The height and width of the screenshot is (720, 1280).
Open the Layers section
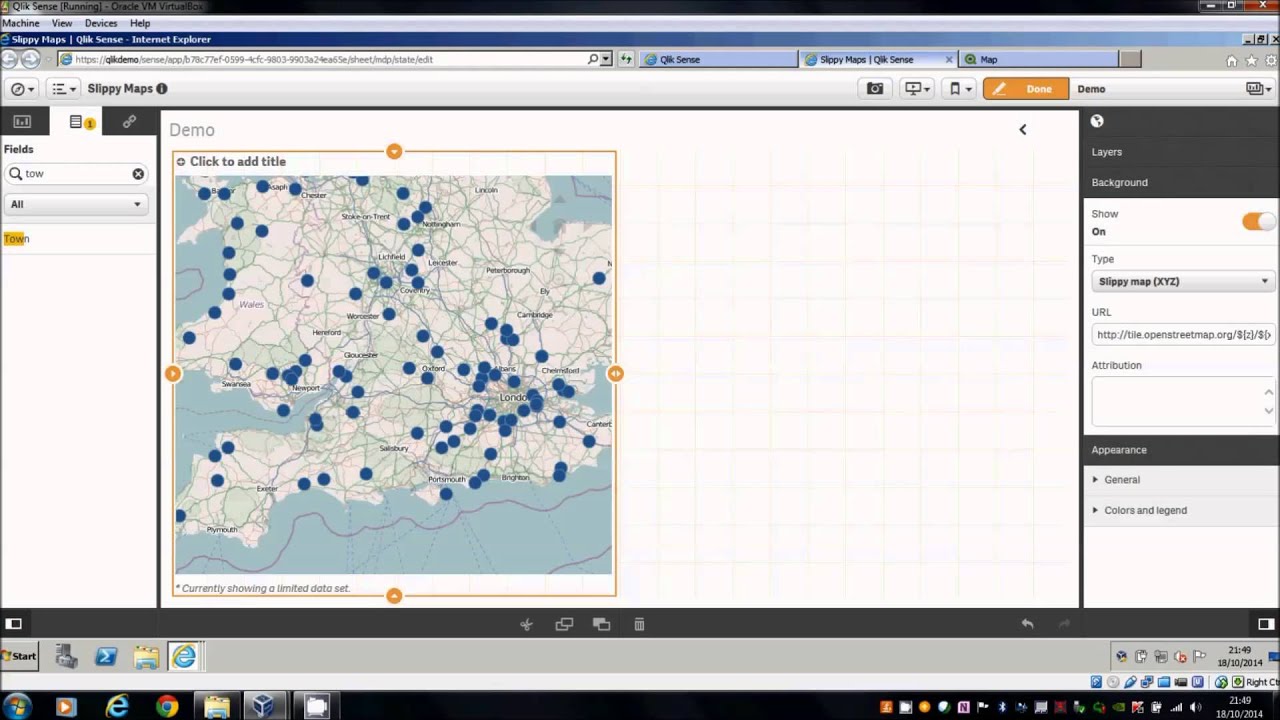[x=1181, y=152]
